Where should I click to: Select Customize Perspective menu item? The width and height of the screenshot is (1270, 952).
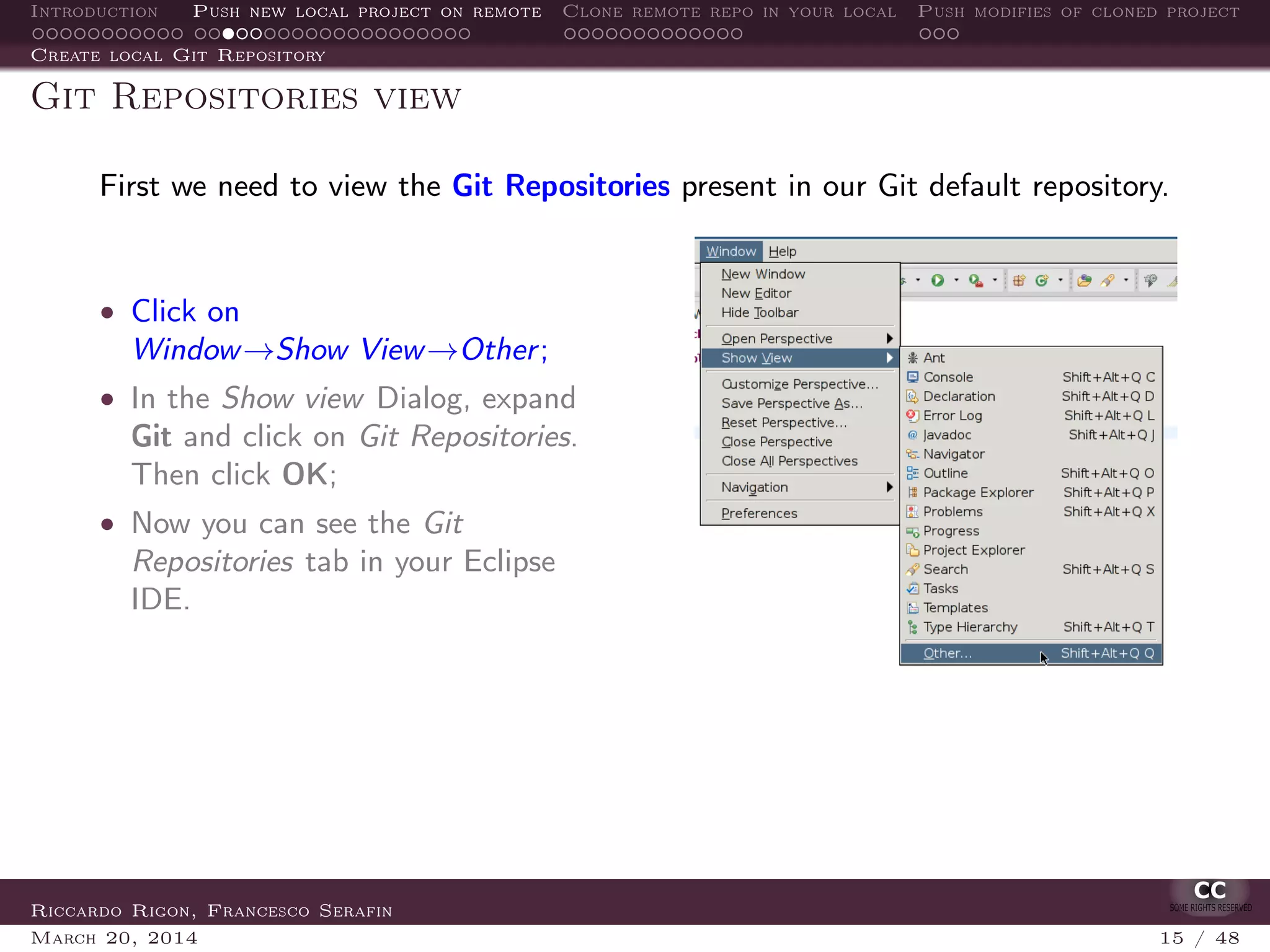[x=800, y=384]
